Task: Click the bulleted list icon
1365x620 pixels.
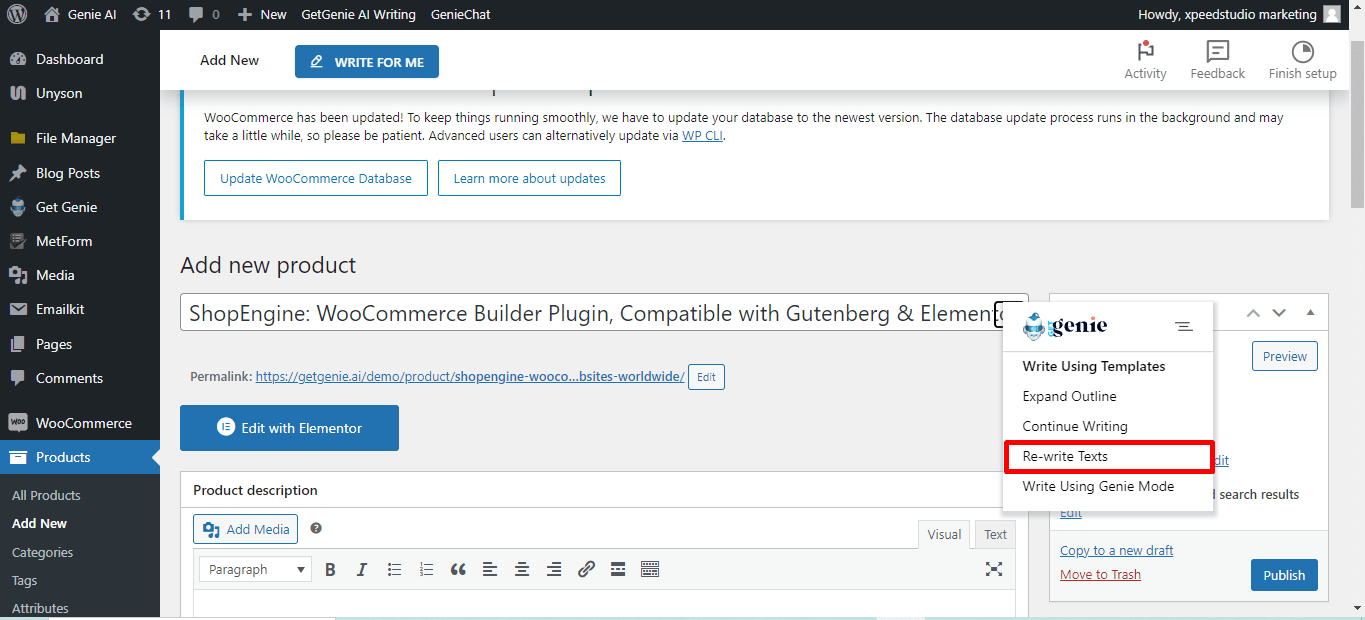Action: 394,569
